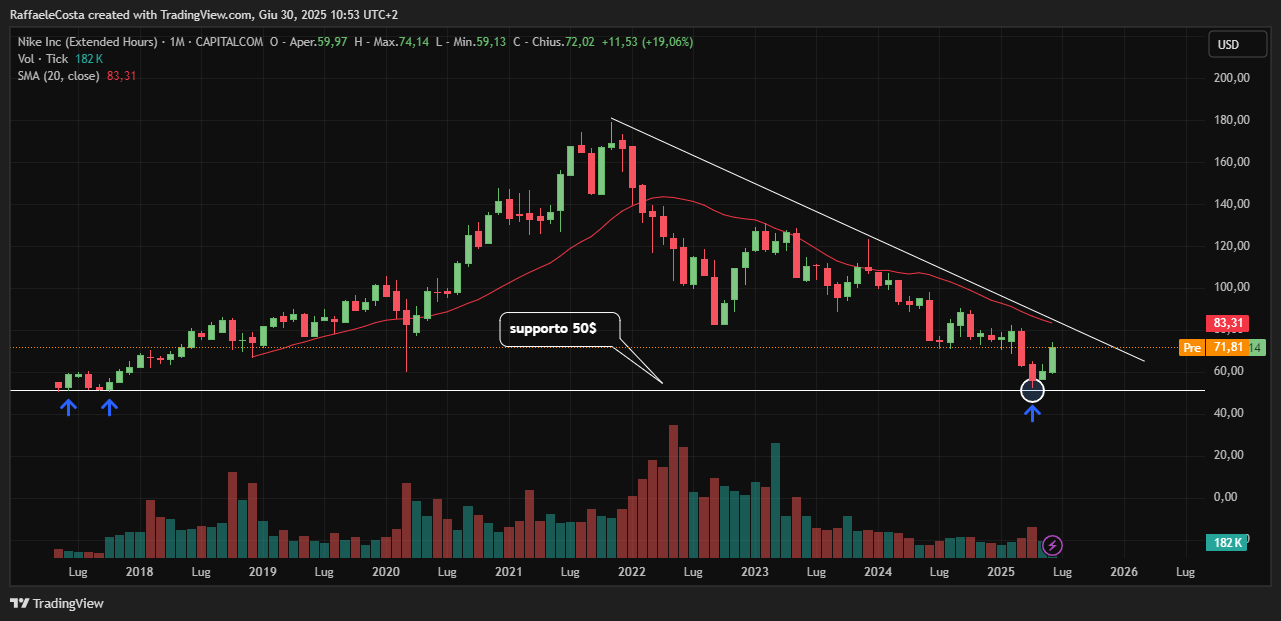Image resolution: width=1281 pixels, height=621 pixels.
Task: Click the 2021 label on time axis
Action: pyautogui.click(x=508, y=572)
